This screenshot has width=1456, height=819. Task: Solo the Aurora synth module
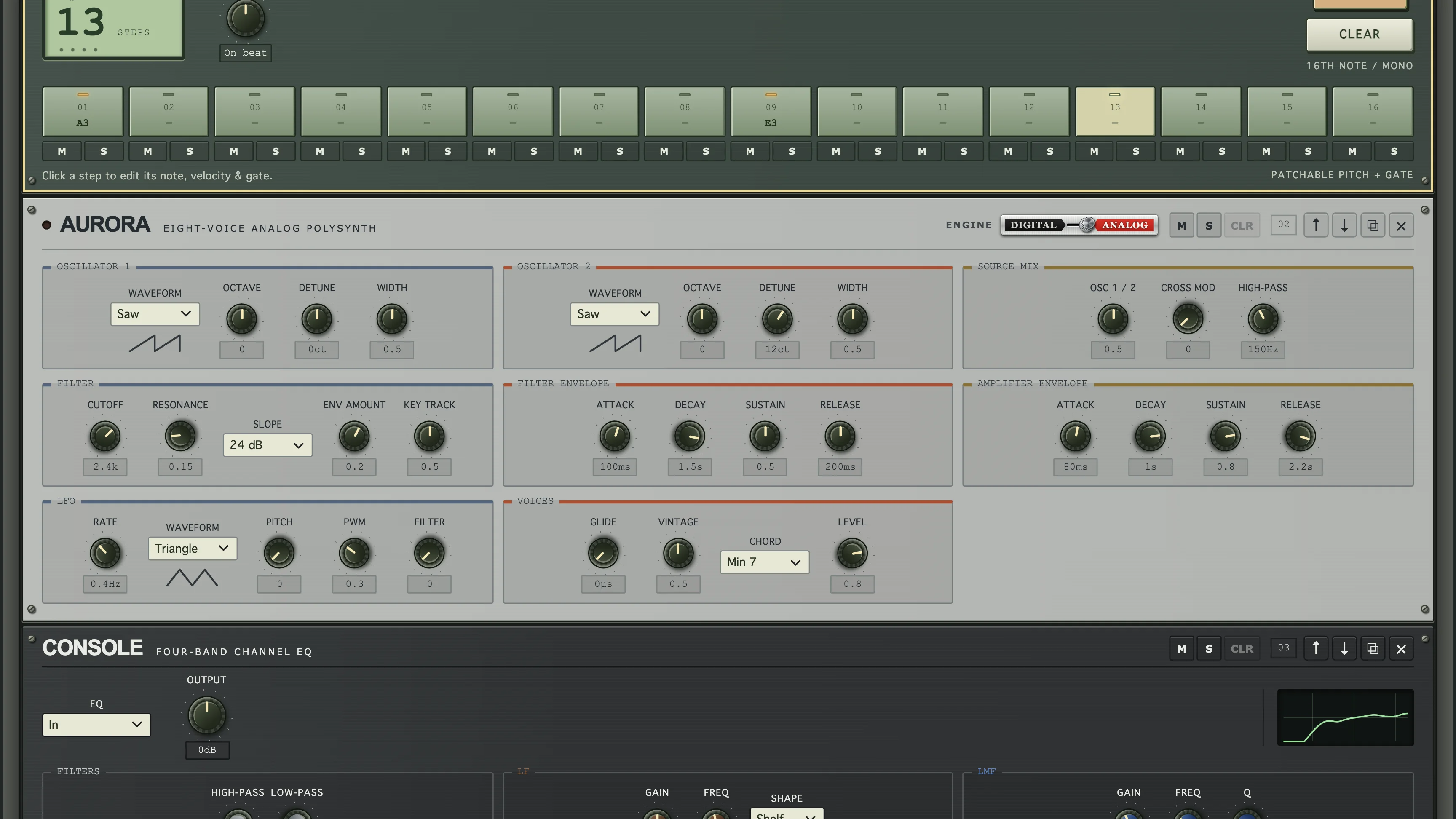tap(1209, 225)
